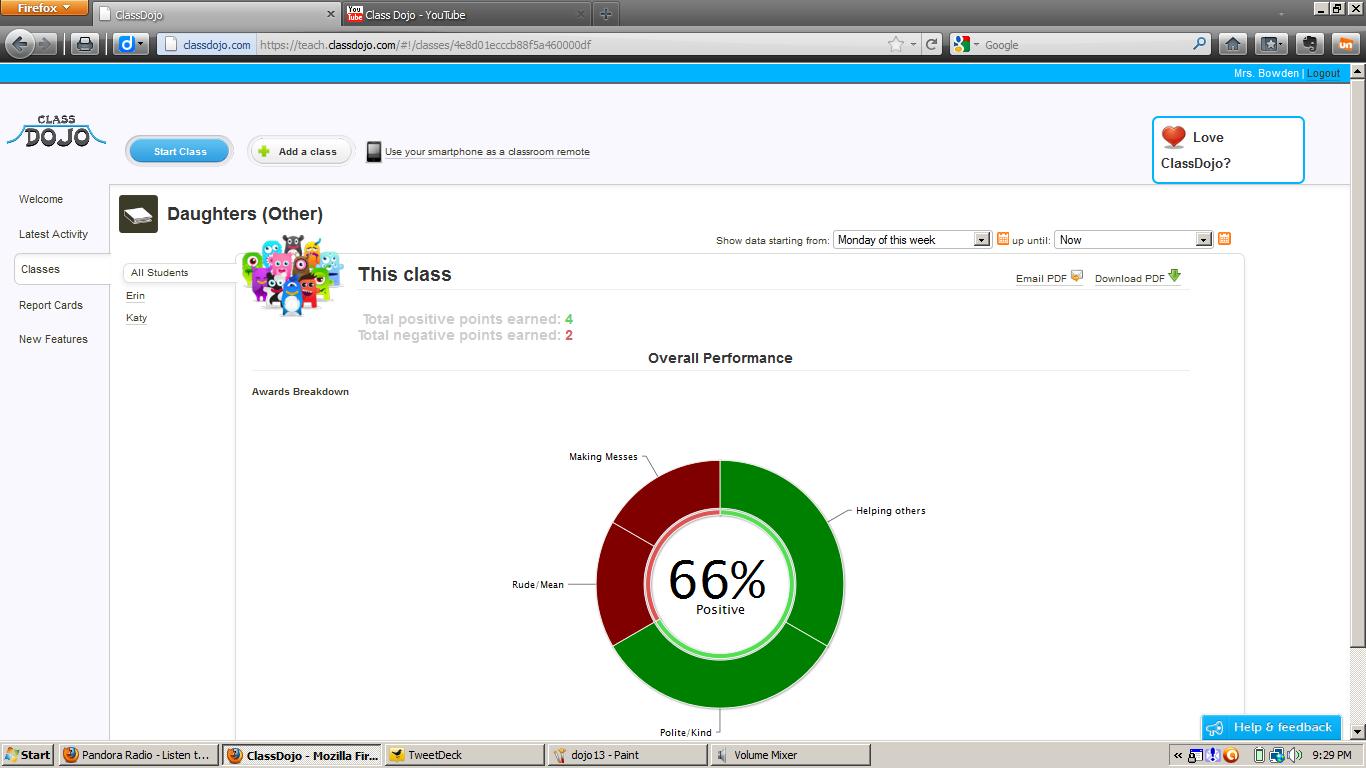Open Help & feedback panel

[x=1270, y=728]
